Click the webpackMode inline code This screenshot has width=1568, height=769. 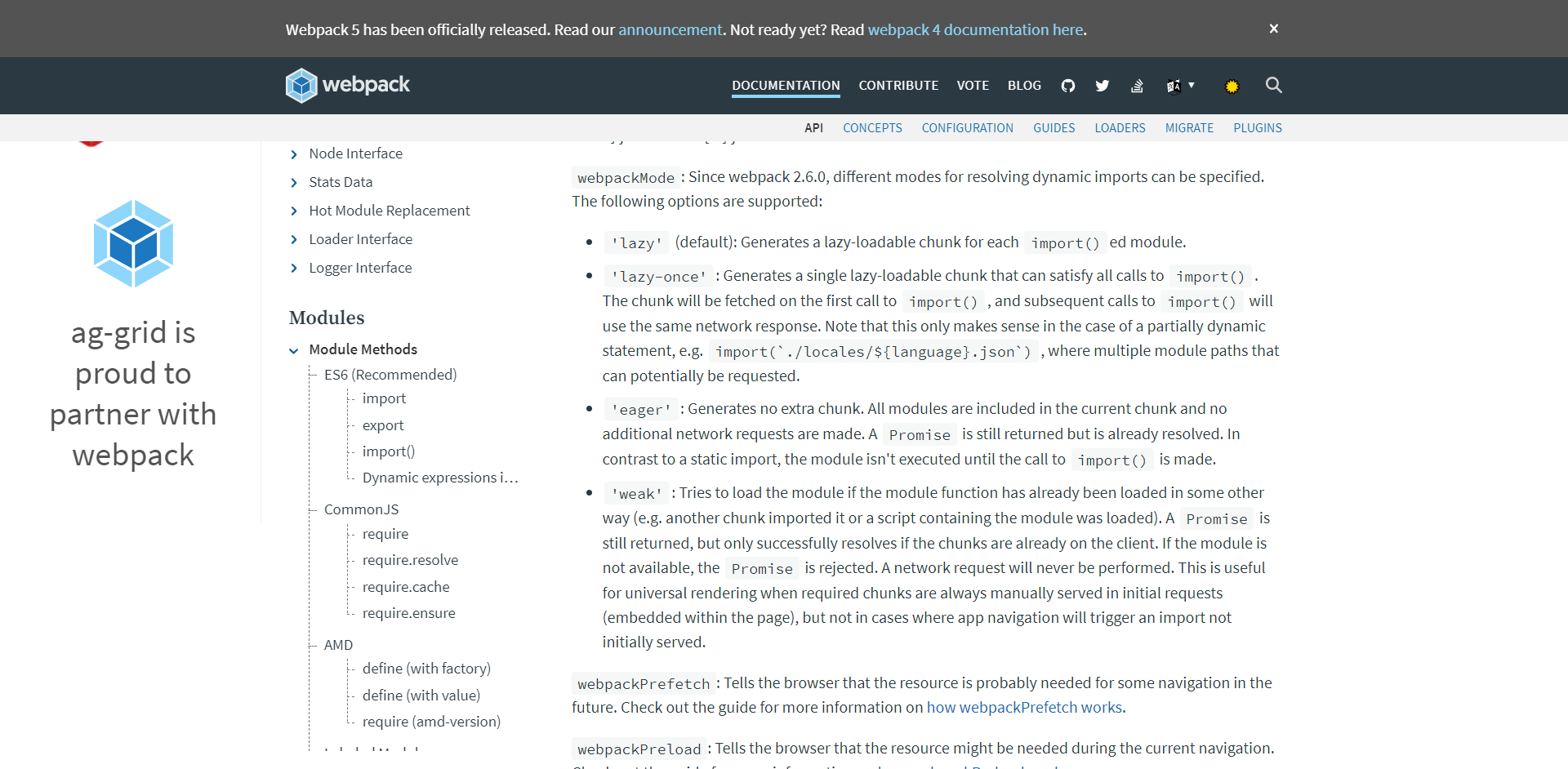click(x=626, y=178)
